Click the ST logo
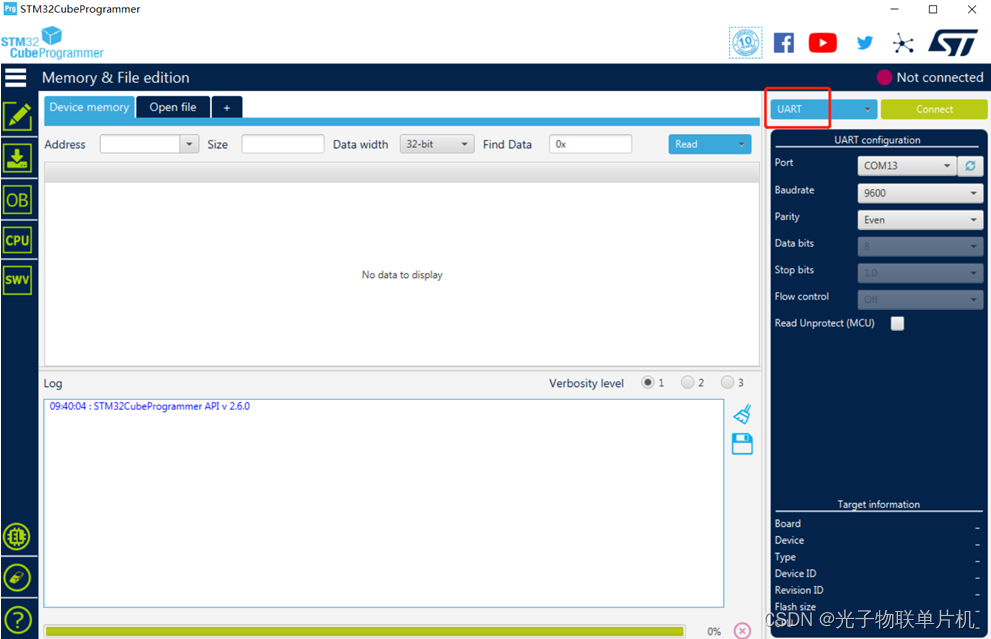 pos(953,42)
